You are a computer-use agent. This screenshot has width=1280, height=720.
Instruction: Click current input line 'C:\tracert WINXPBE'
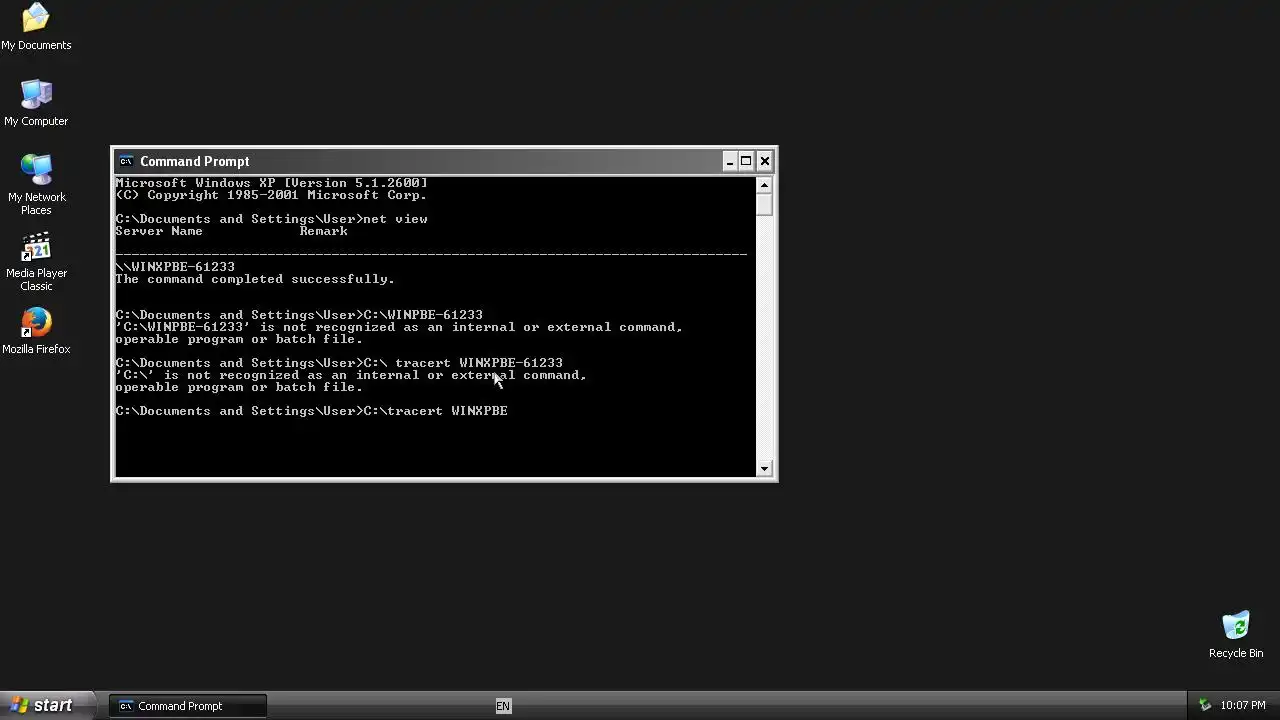click(x=311, y=411)
